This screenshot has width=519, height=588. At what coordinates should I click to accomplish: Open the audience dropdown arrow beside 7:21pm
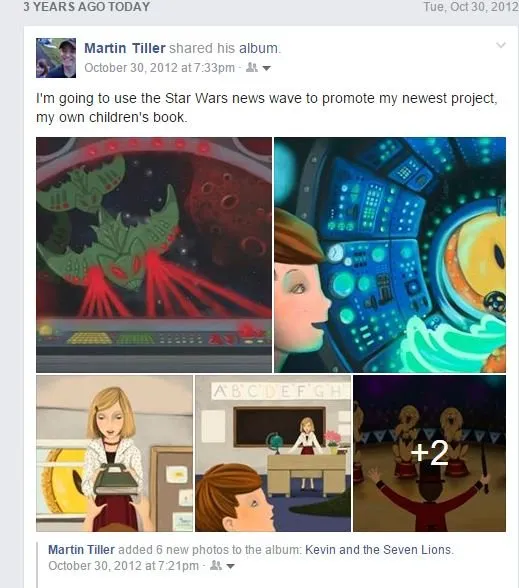(x=230, y=566)
